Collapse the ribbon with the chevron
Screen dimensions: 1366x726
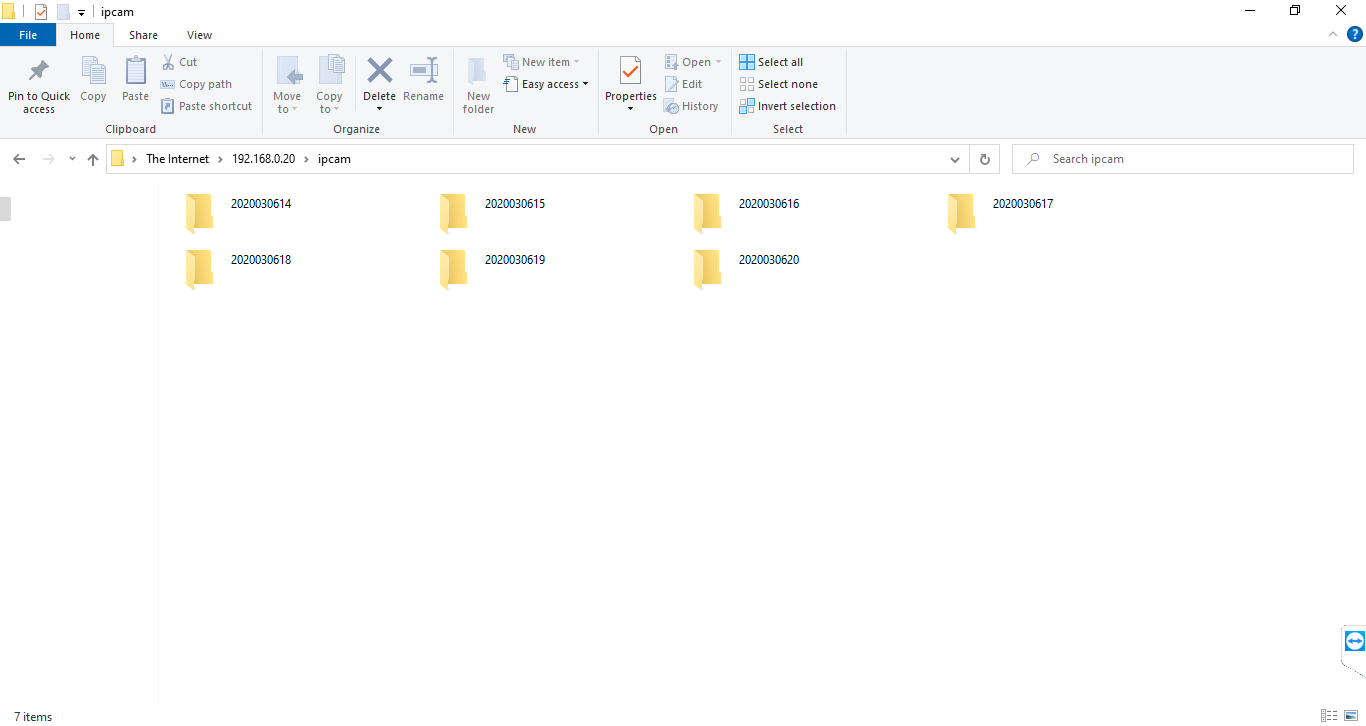1332,34
